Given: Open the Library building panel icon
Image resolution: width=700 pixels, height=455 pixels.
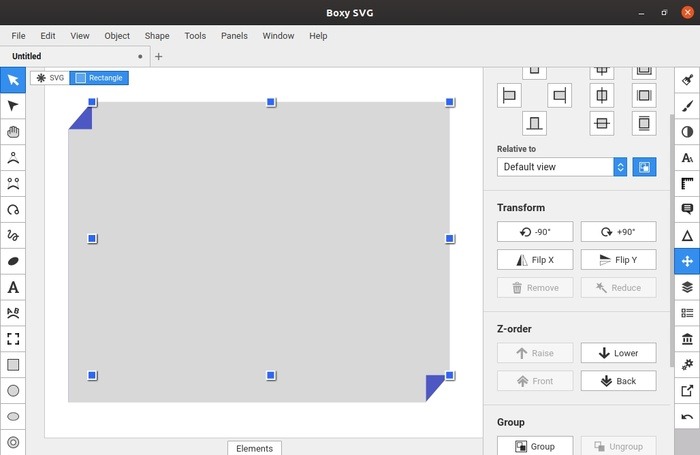Looking at the screenshot, I should [687, 339].
